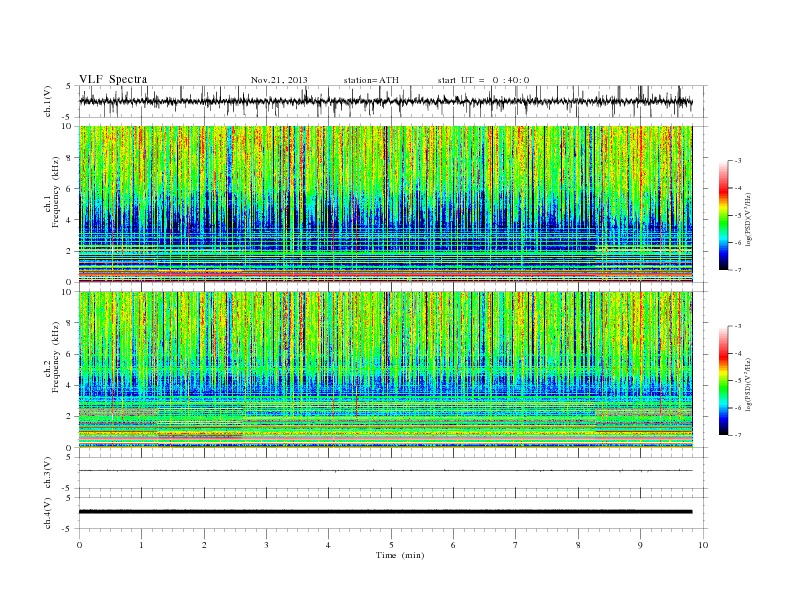Select the "ch.4(V)" axis label
The image size is (792, 612).
point(48,513)
